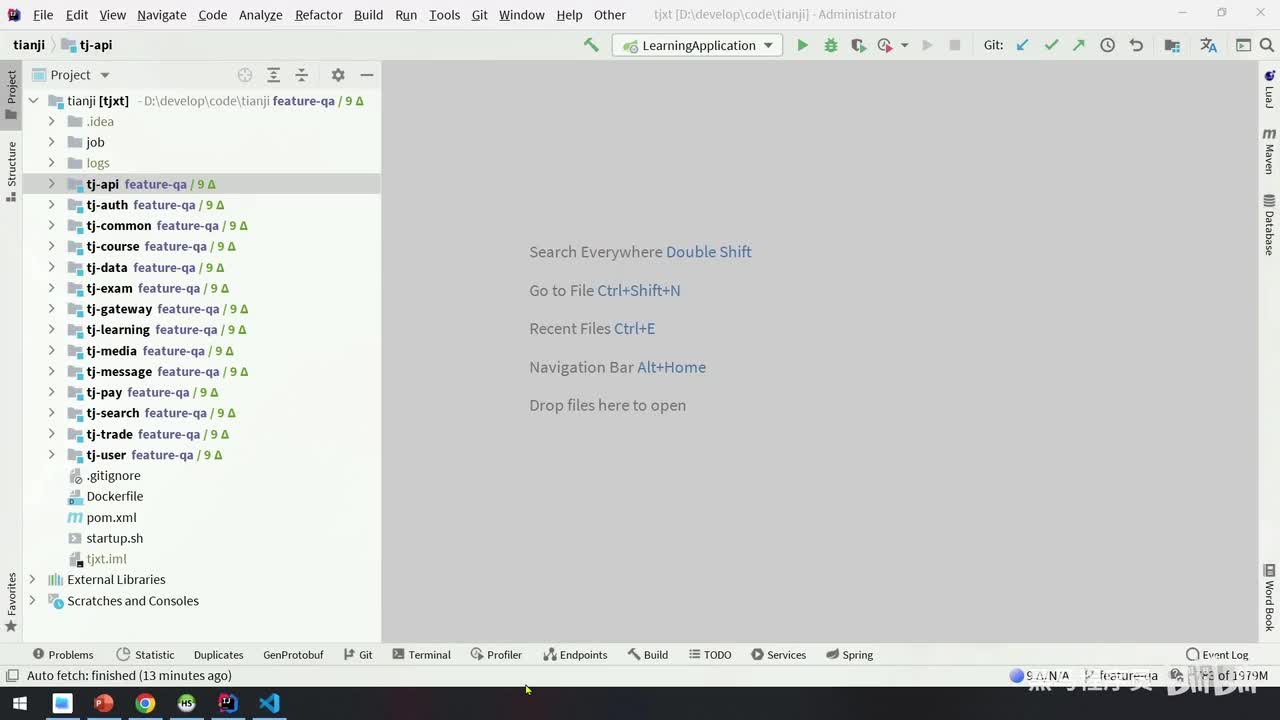Expand all in Project panel

tap(273, 75)
